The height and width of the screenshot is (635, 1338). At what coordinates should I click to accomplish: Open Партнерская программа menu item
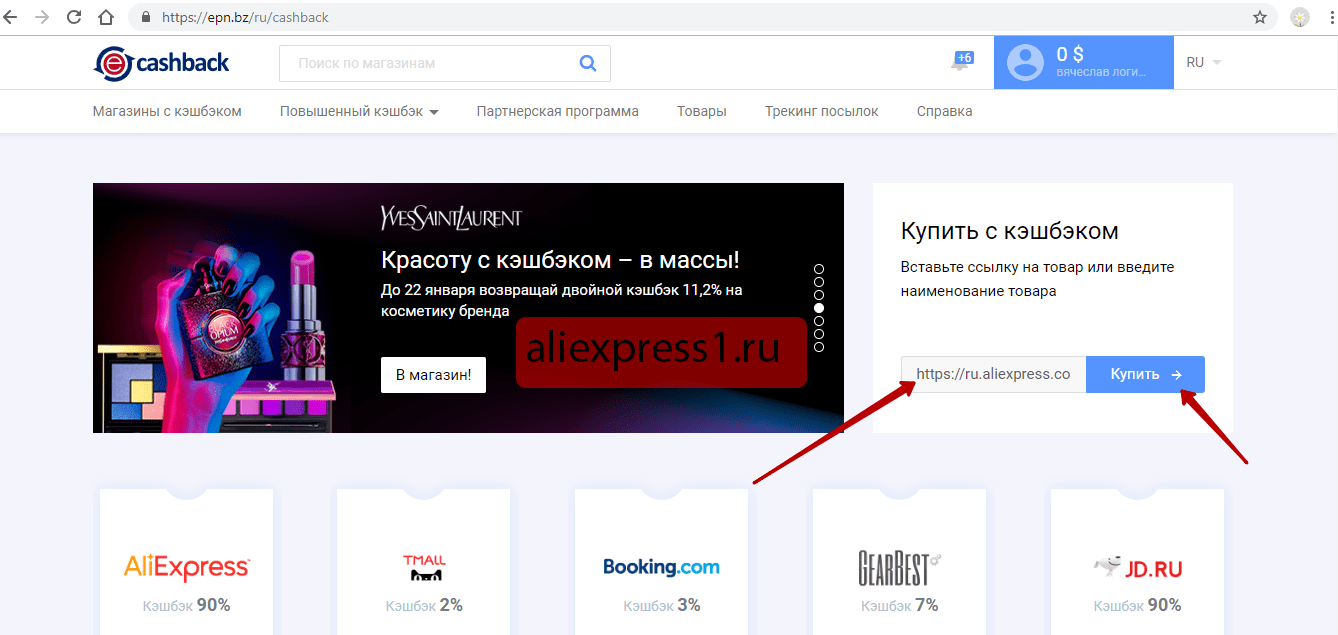click(558, 111)
